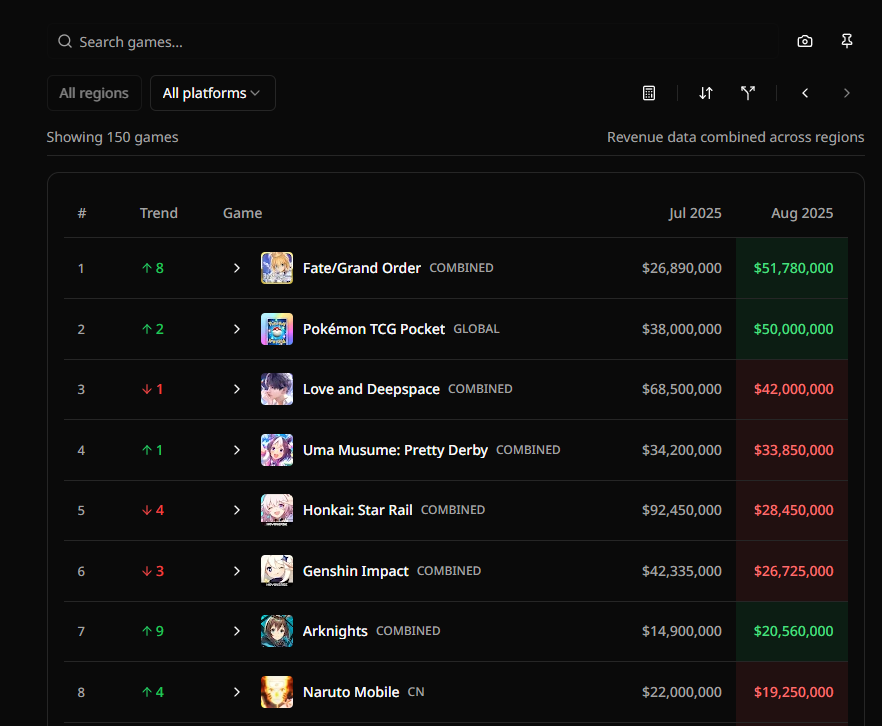Click the $33,850,000 August value
The height and width of the screenshot is (726, 882).
pos(793,450)
